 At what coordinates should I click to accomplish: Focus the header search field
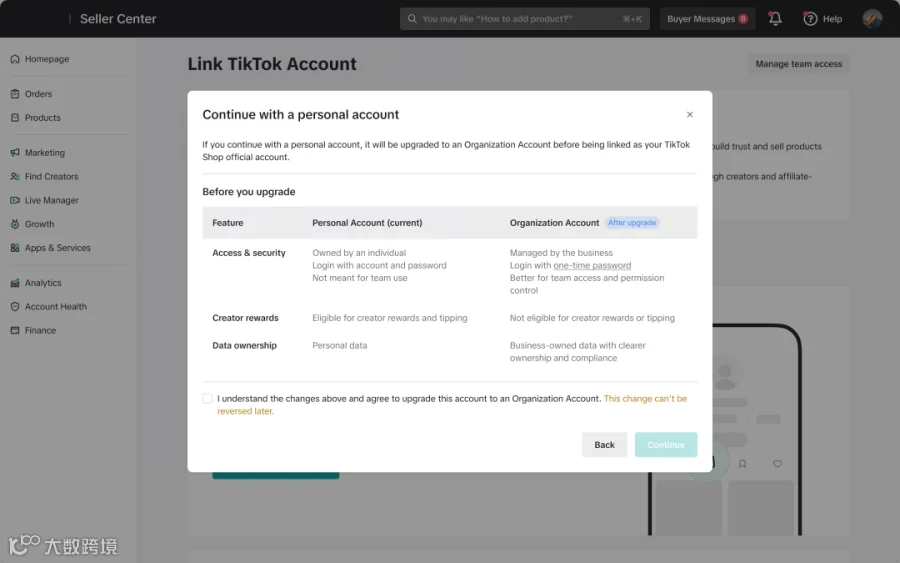pyautogui.click(x=525, y=19)
